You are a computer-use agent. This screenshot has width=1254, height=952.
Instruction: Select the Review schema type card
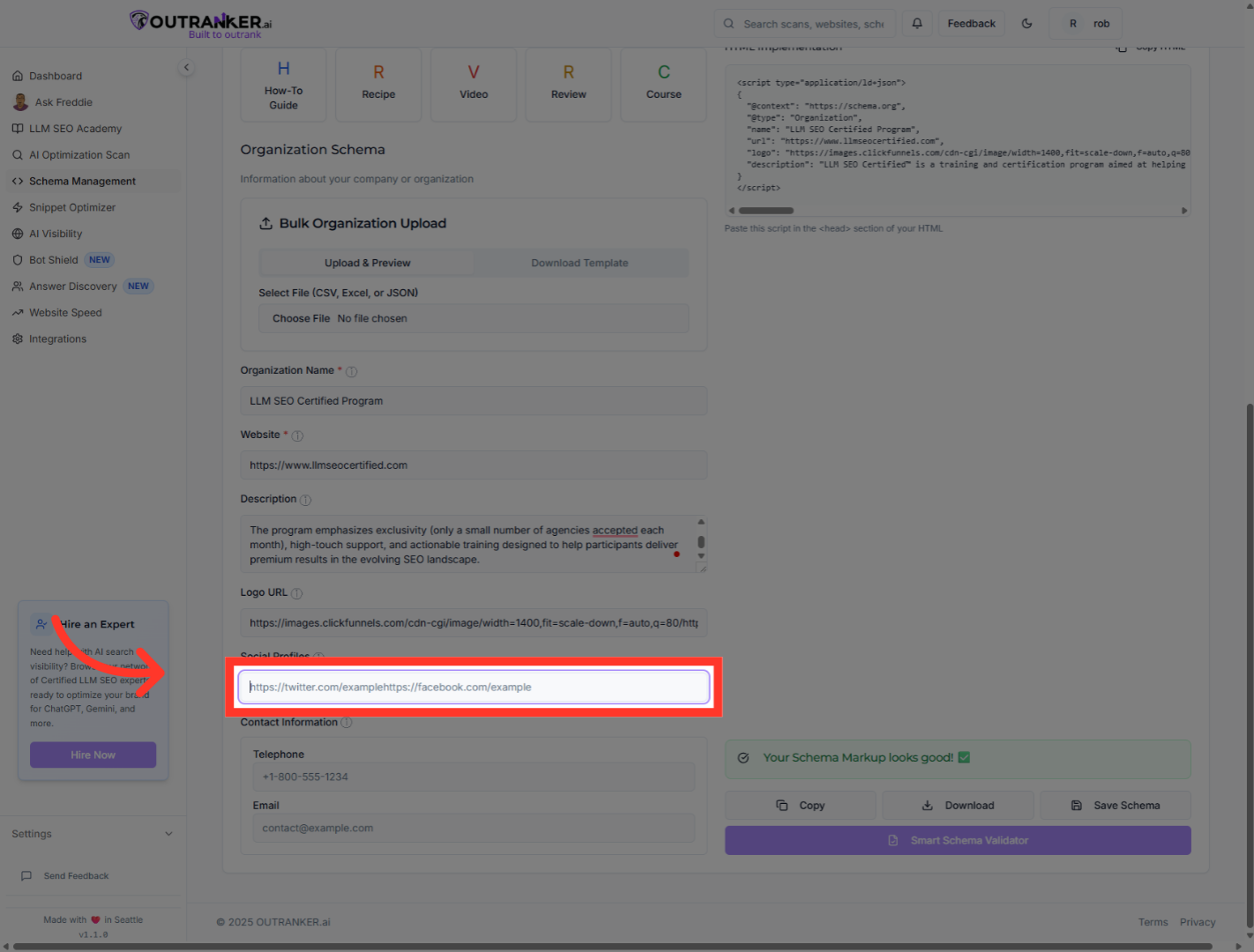coord(569,85)
